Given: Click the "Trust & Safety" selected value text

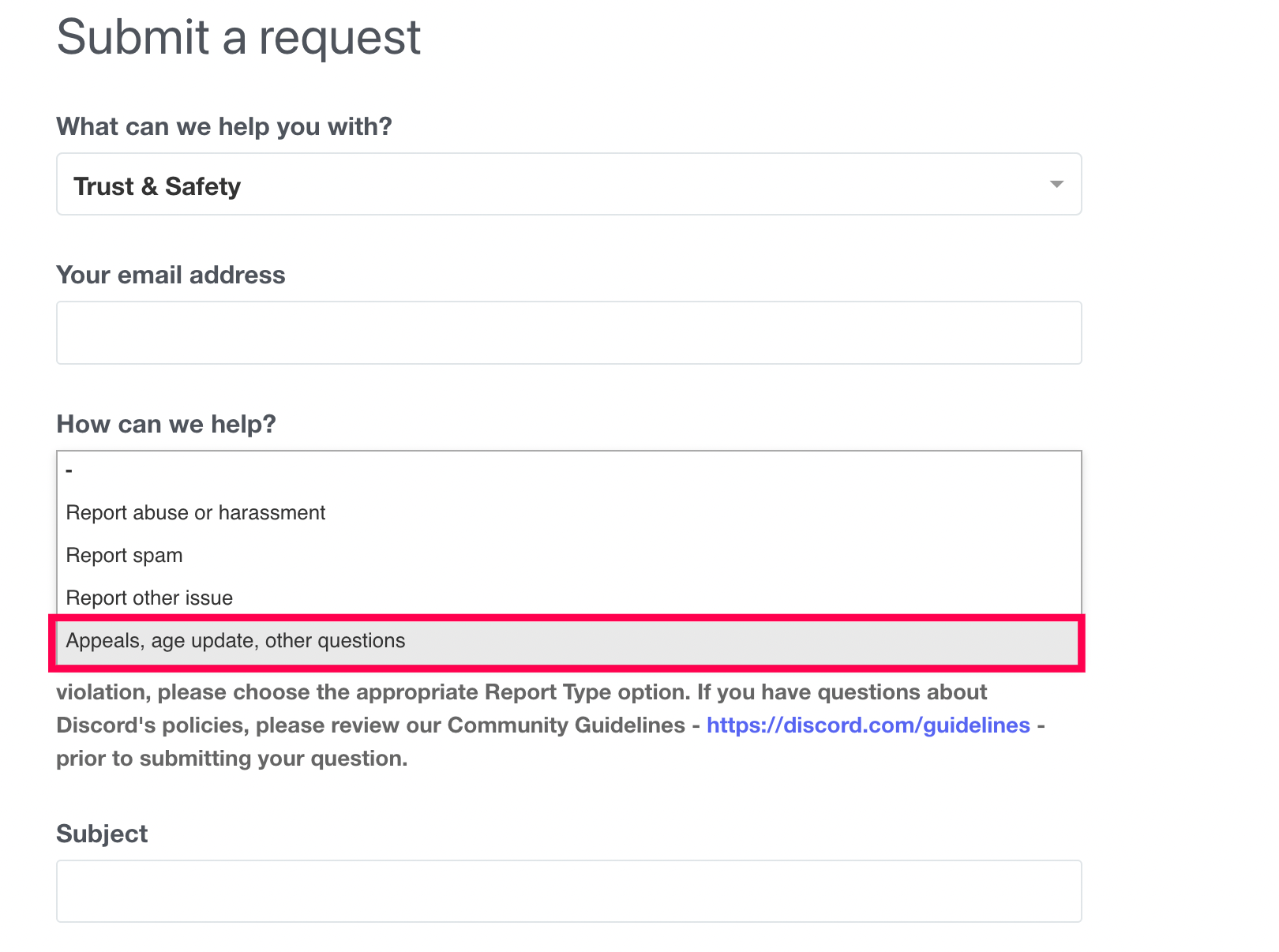Looking at the screenshot, I should 157,186.
